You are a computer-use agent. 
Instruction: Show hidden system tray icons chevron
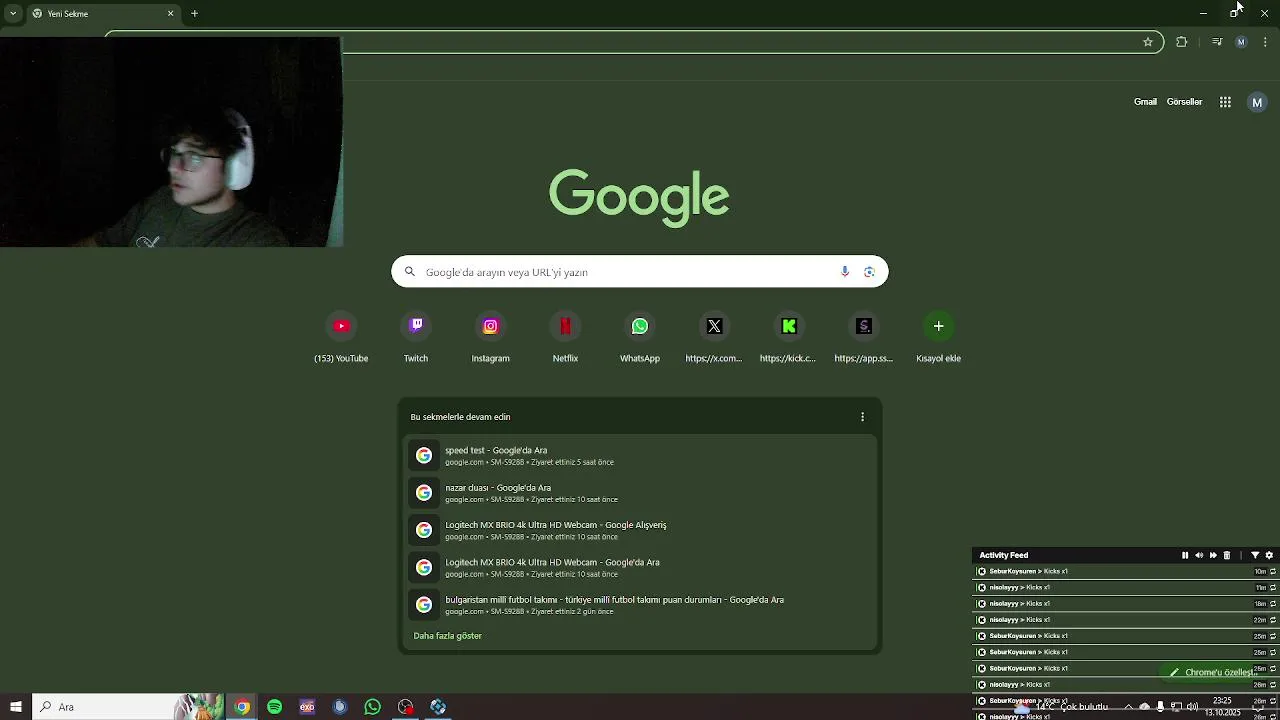pos(1129,707)
